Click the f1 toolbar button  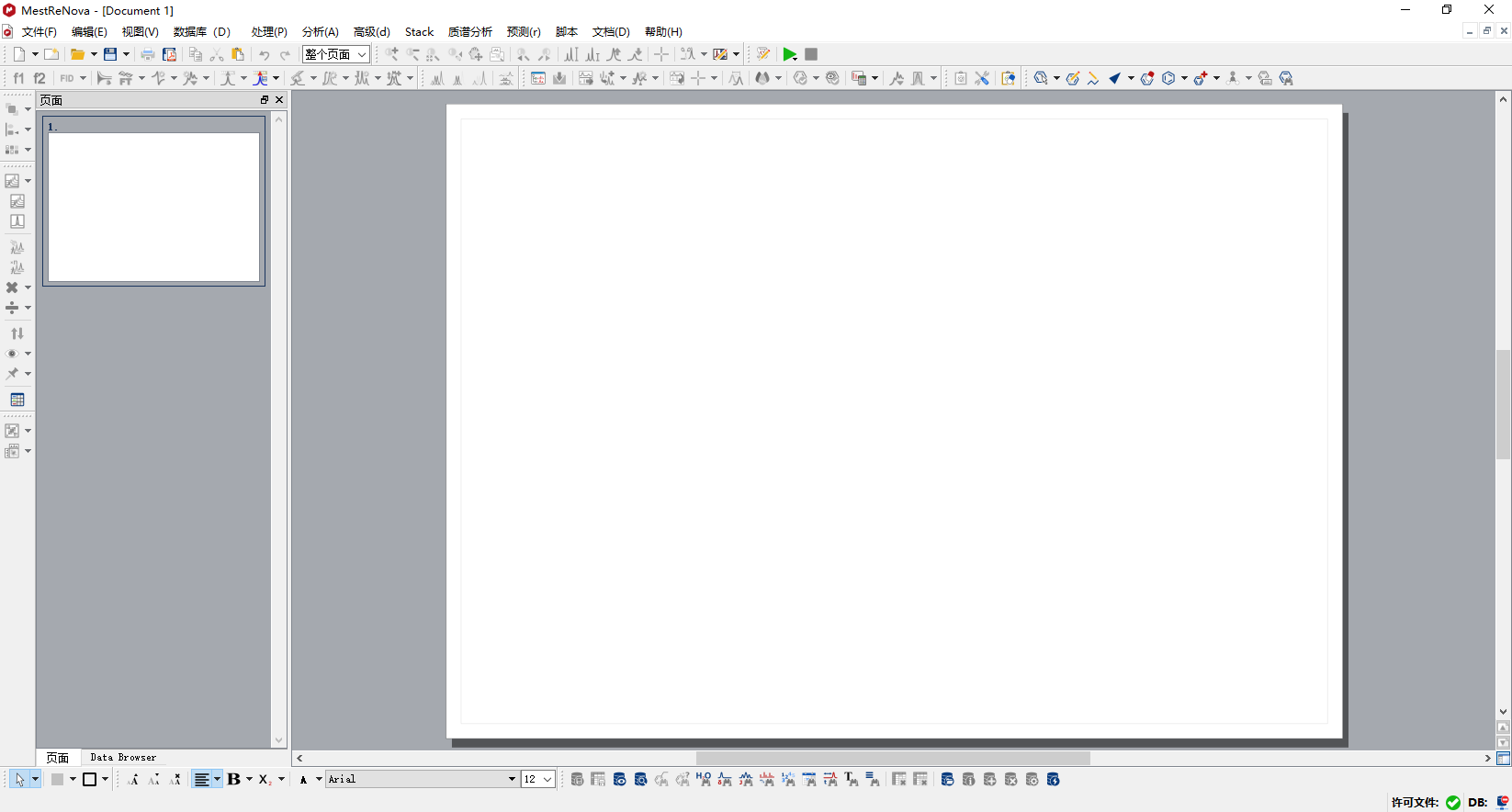18,79
